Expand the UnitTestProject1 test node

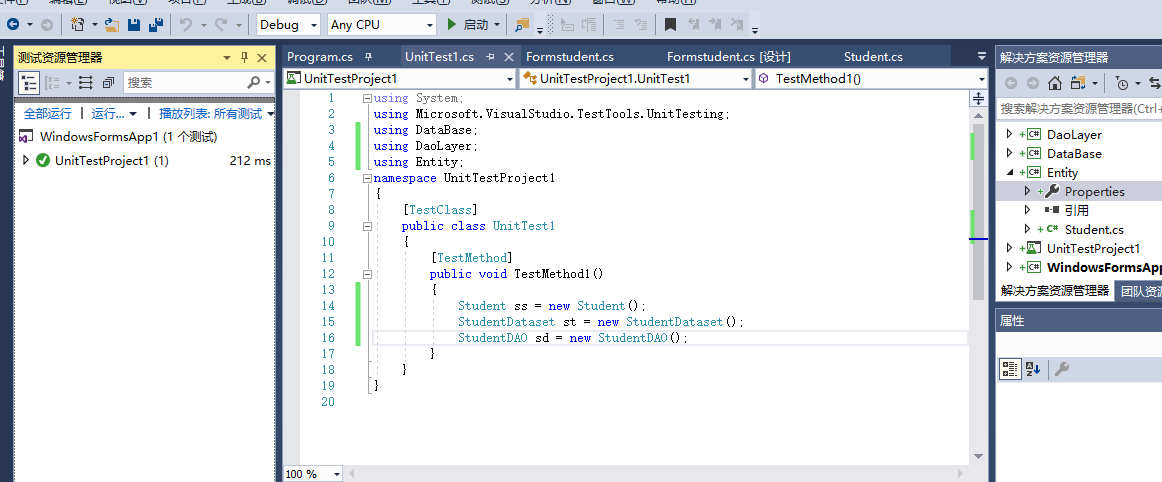27,160
